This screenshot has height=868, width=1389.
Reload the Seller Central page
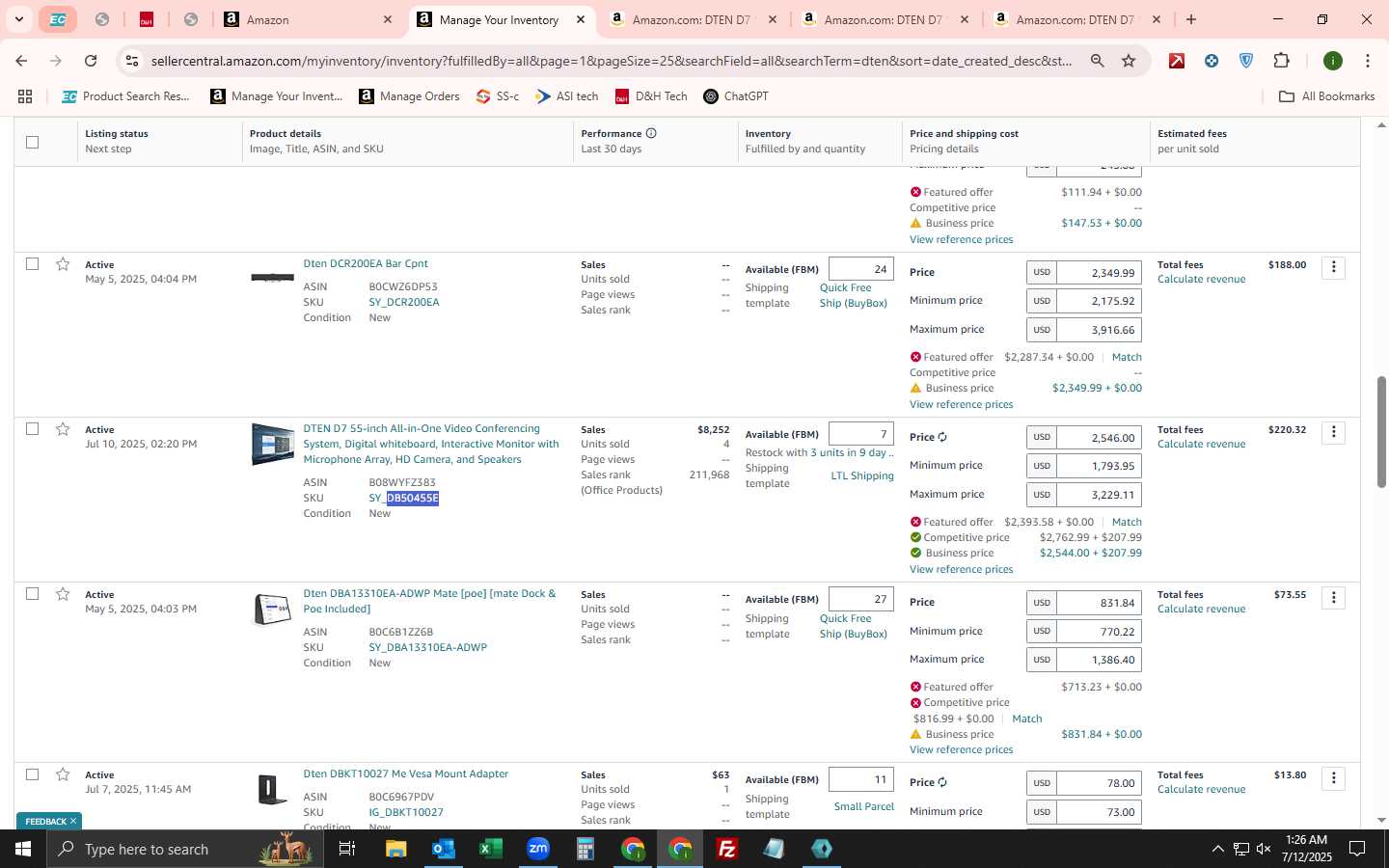tap(91, 61)
